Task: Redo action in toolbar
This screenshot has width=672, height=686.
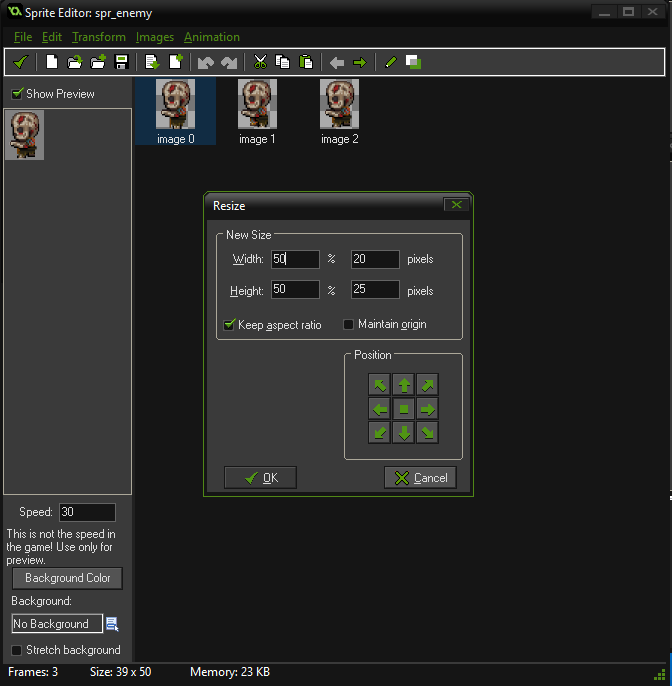Action: (x=229, y=63)
